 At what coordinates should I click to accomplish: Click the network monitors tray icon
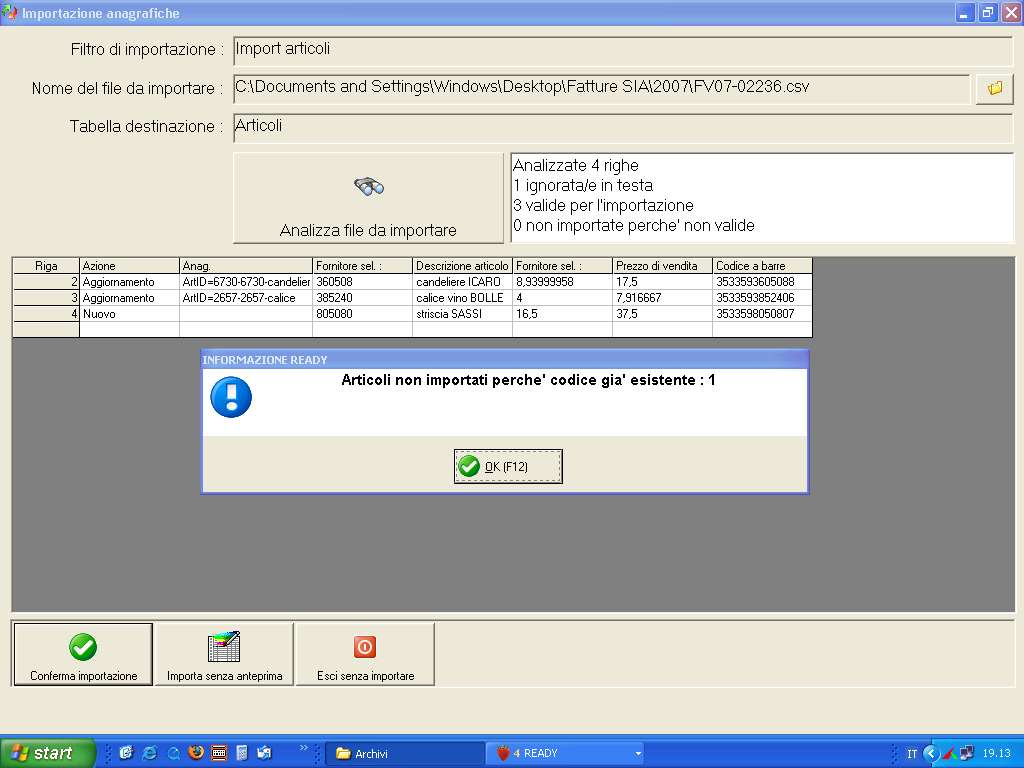click(967, 753)
